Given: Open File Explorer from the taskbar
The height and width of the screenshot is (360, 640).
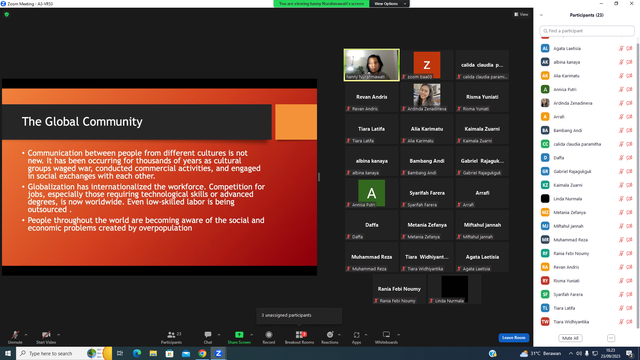Looking at the screenshot, I should tap(153, 353).
